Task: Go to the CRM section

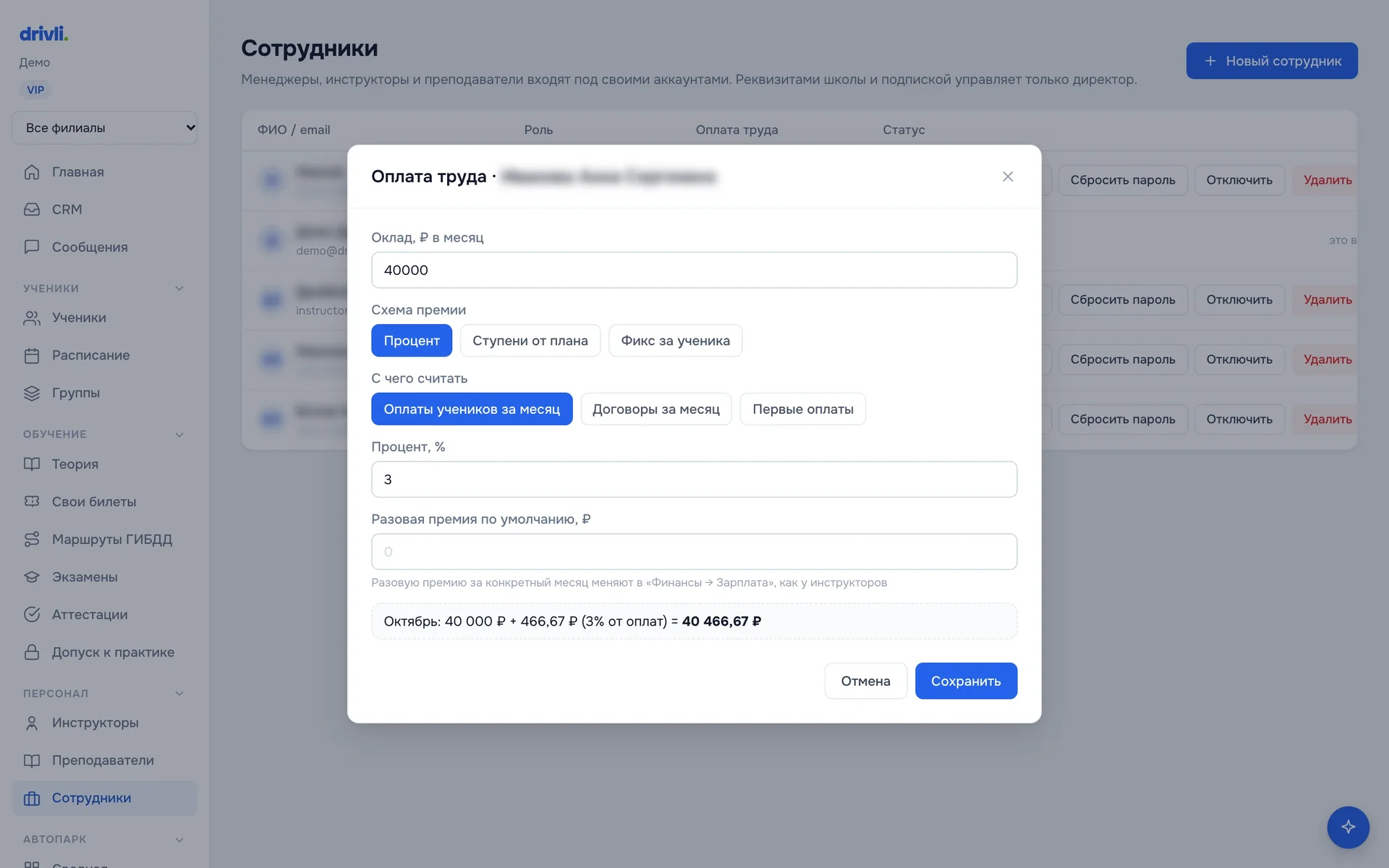Action: tap(105, 210)
